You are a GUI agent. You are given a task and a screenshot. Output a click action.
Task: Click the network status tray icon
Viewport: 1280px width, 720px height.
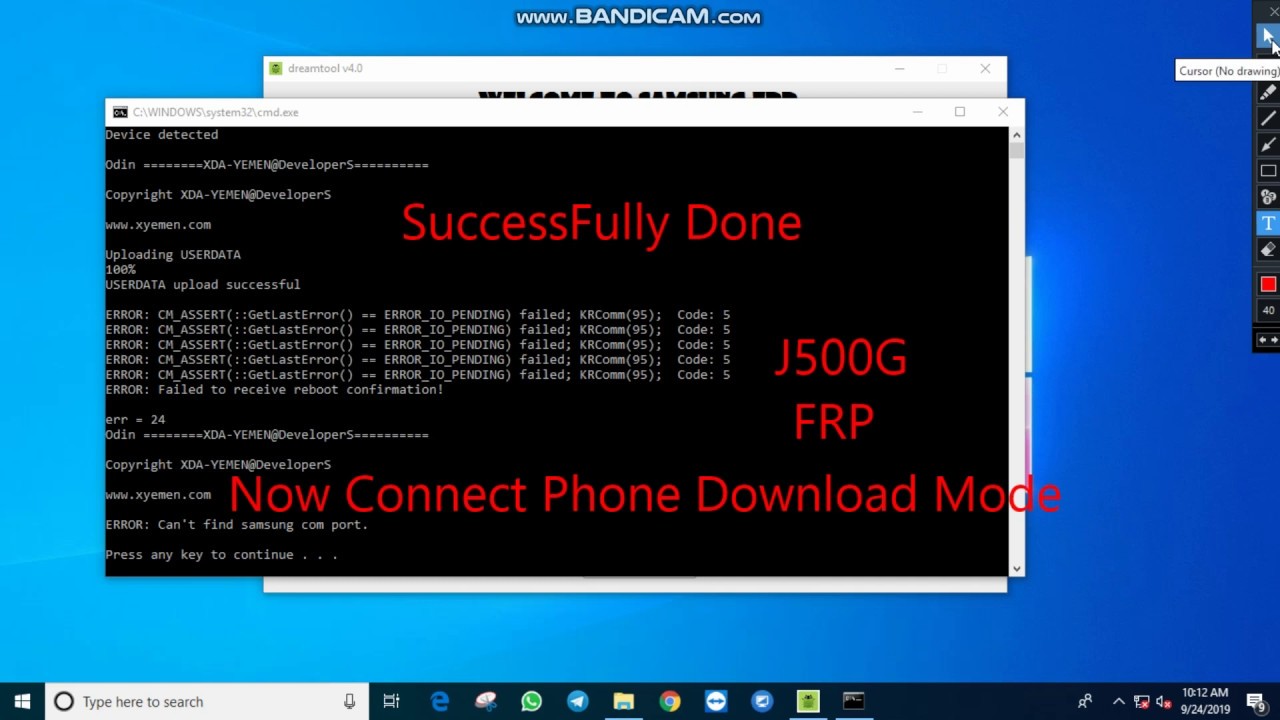(1142, 702)
